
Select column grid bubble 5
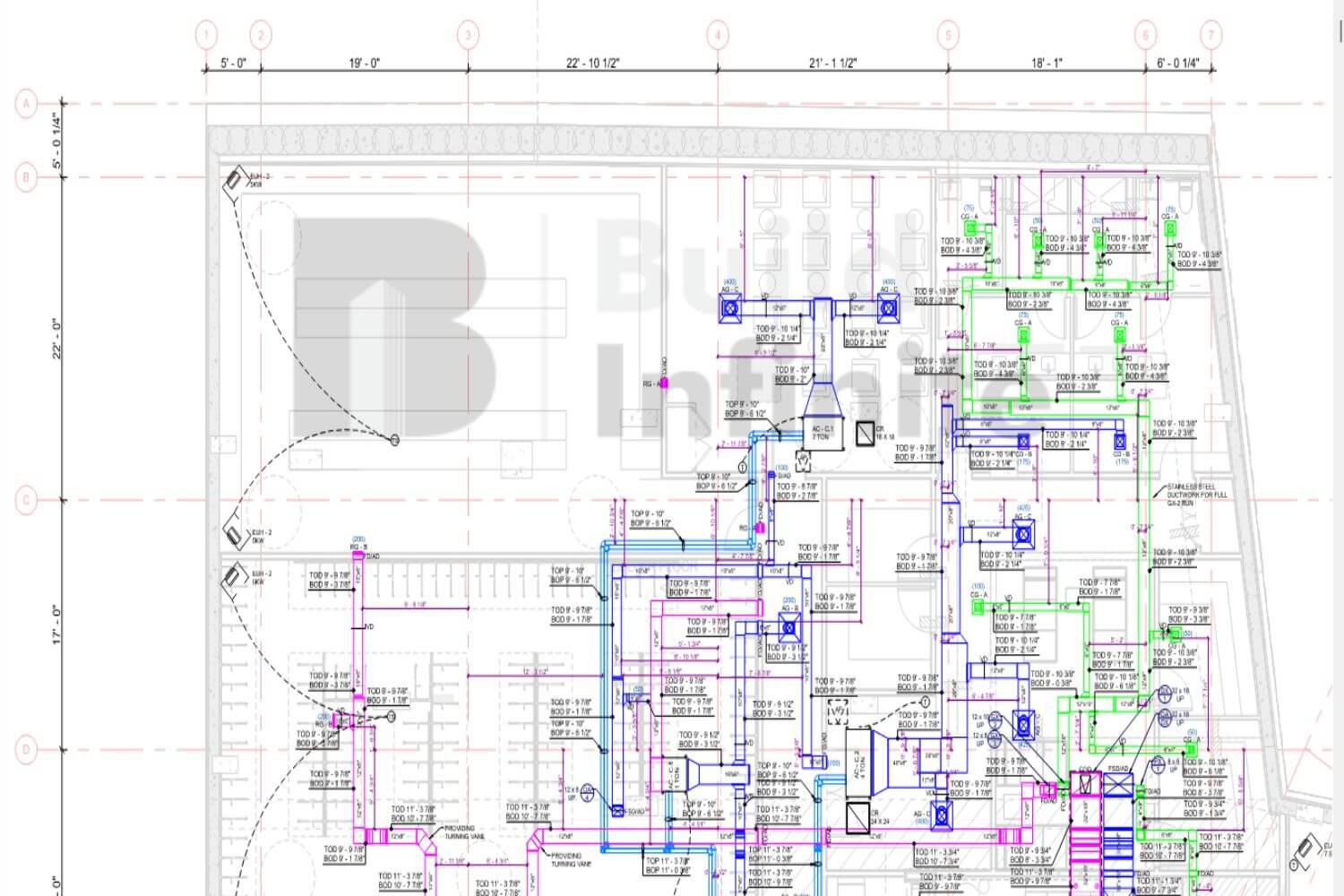(948, 36)
